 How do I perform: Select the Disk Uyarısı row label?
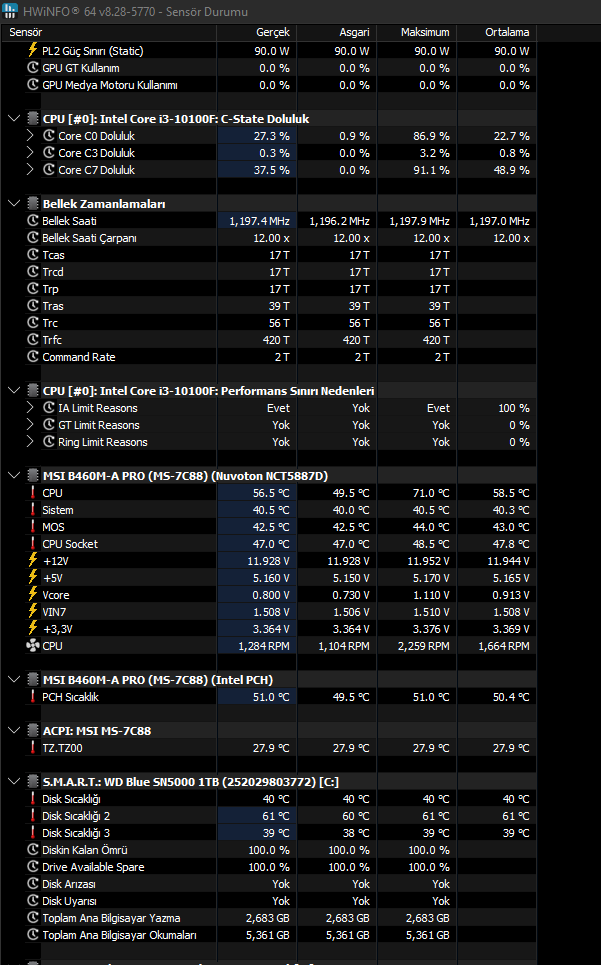tap(70, 900)
